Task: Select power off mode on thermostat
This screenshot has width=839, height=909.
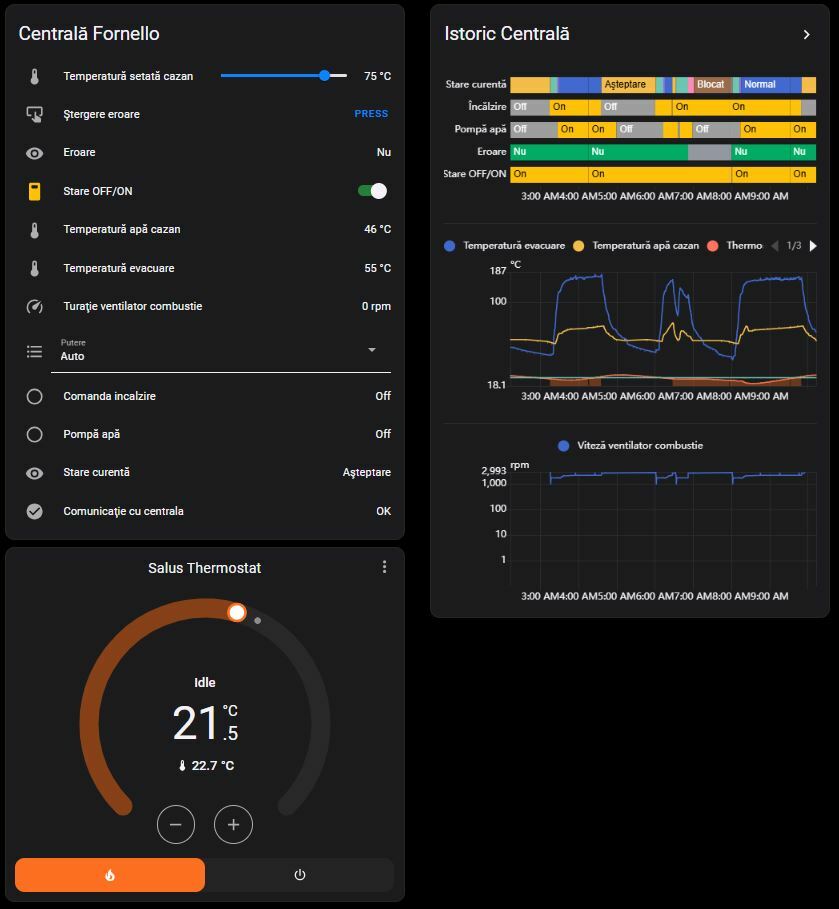Action: 299,875
